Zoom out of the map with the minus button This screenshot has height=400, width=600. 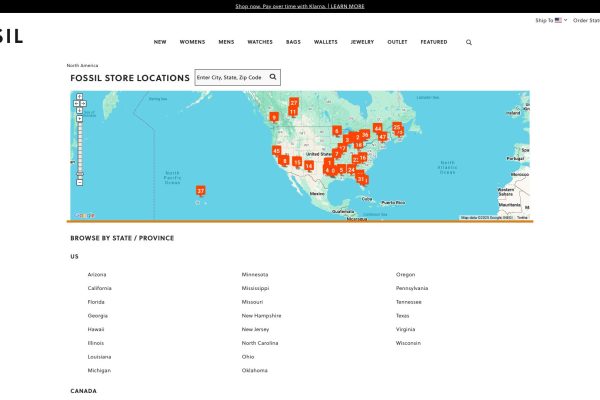click(x=80, y=183)
